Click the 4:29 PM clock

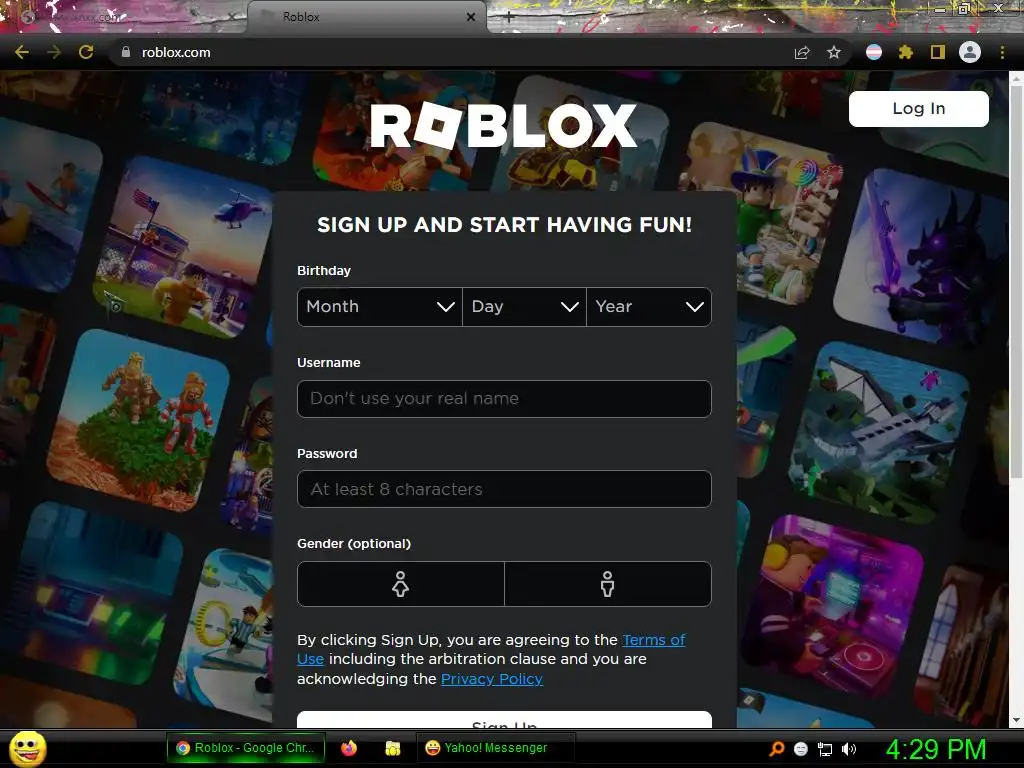[x=936, y=749]
